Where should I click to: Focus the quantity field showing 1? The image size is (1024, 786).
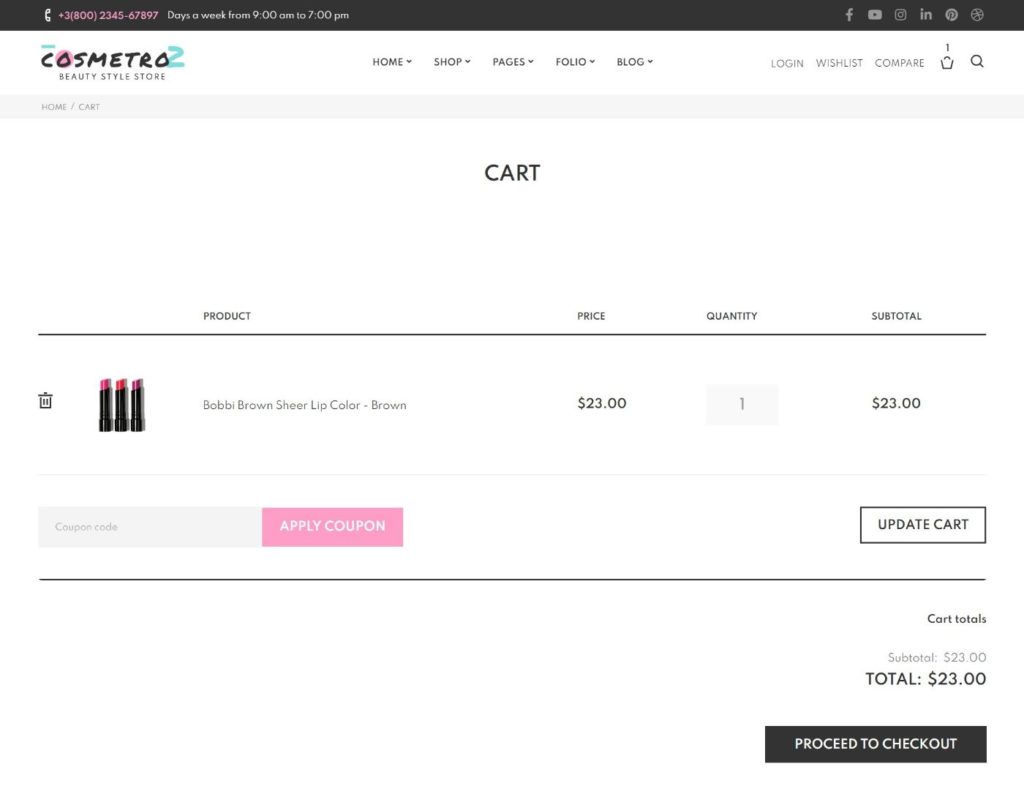click(x=741, y=405)
